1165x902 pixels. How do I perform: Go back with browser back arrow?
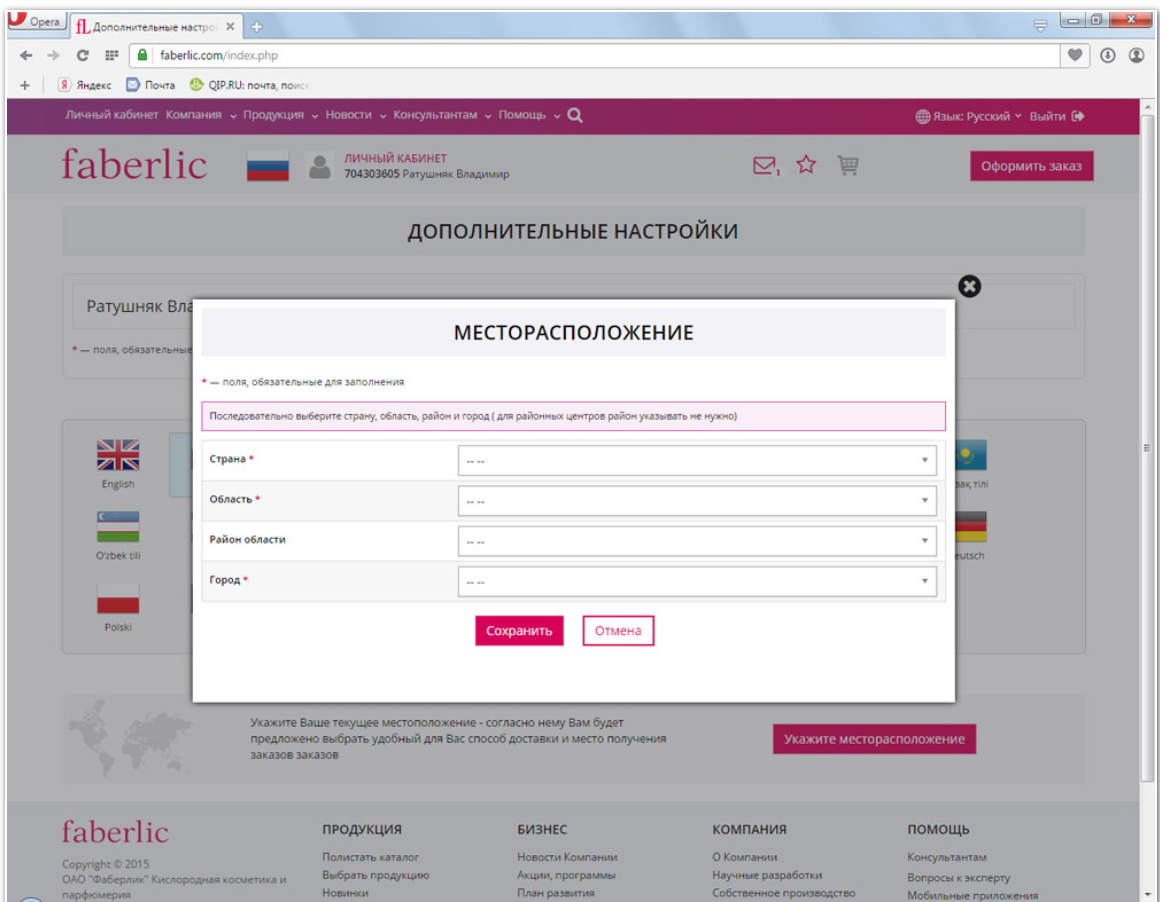(26, 55)
